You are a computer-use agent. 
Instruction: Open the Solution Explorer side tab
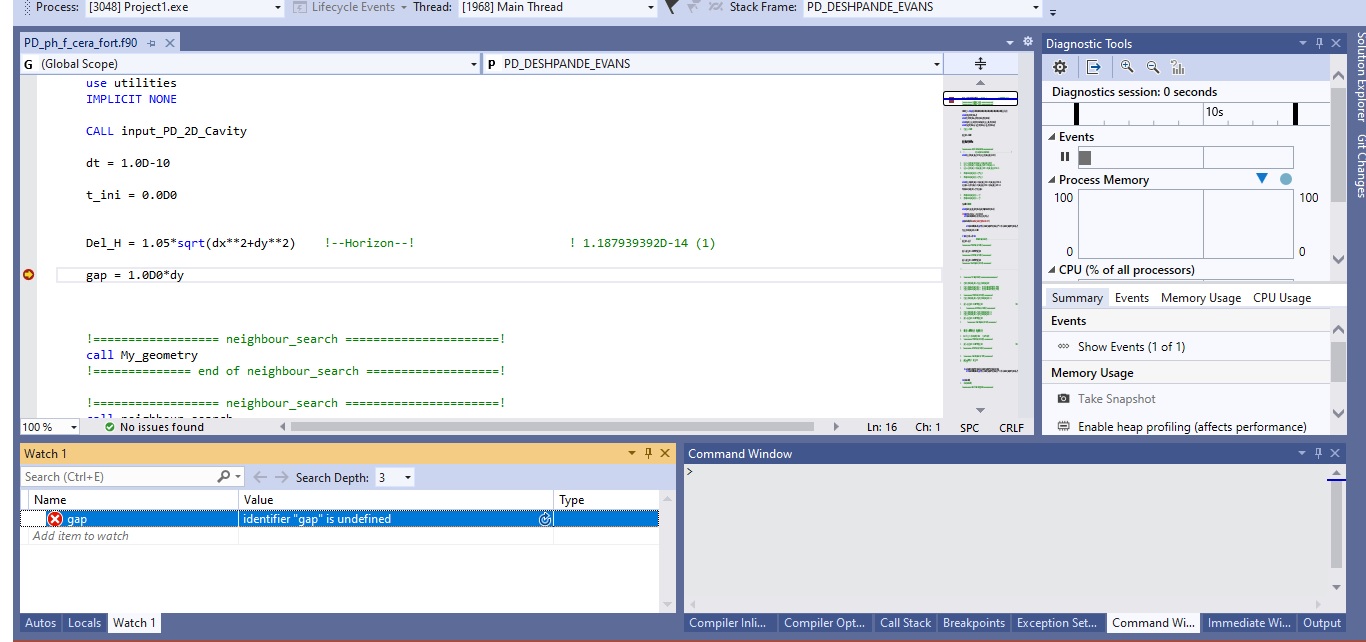coord(1359,77)
